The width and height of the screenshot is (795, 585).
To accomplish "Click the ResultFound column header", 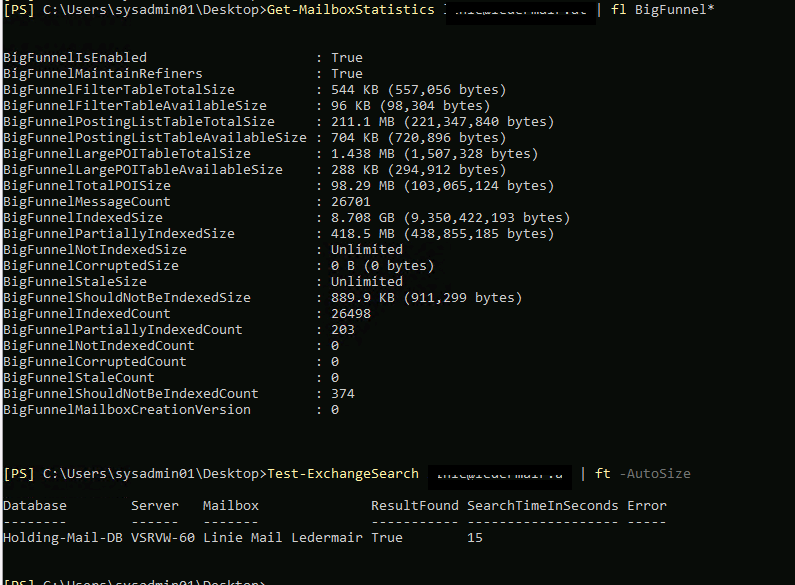I will [x=415, y=505].
